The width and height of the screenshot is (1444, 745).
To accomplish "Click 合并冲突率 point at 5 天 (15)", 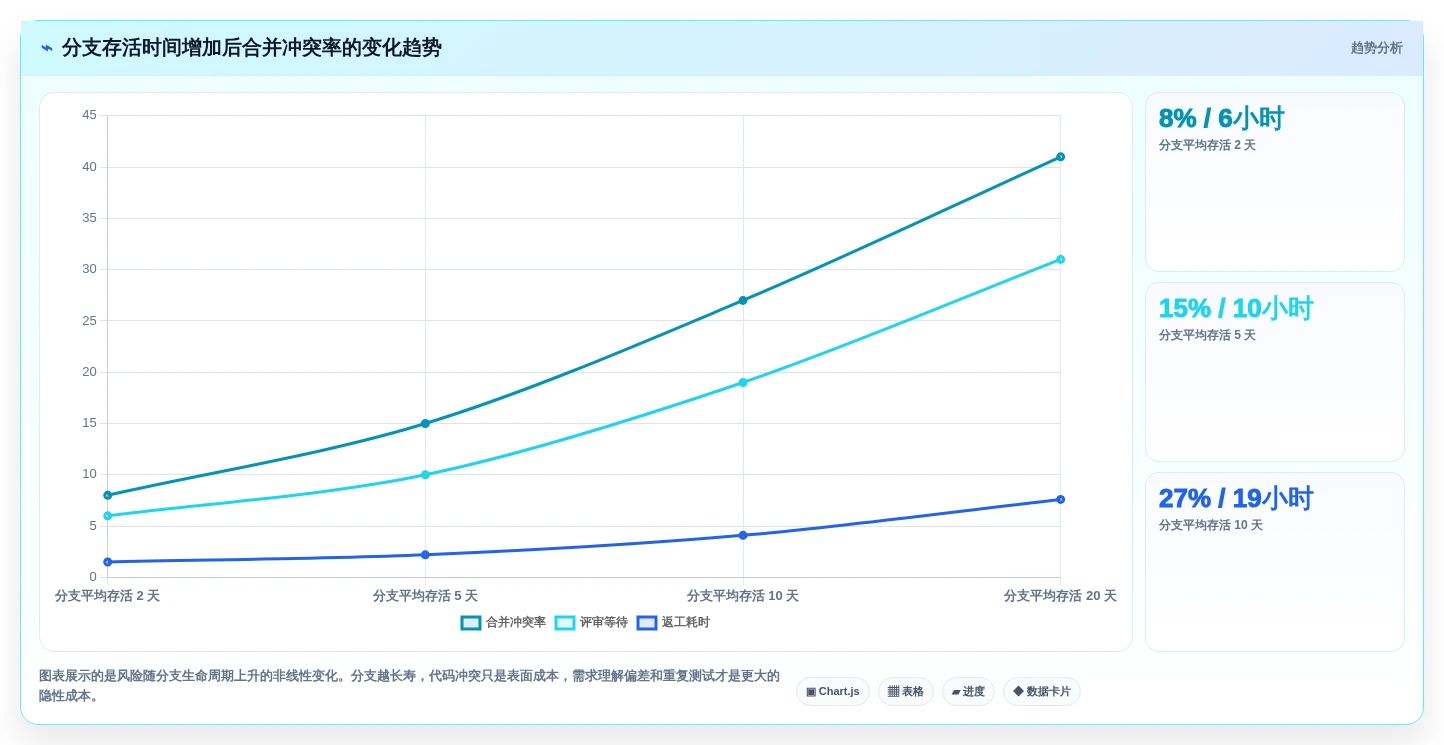I will (x=425, y=423).
